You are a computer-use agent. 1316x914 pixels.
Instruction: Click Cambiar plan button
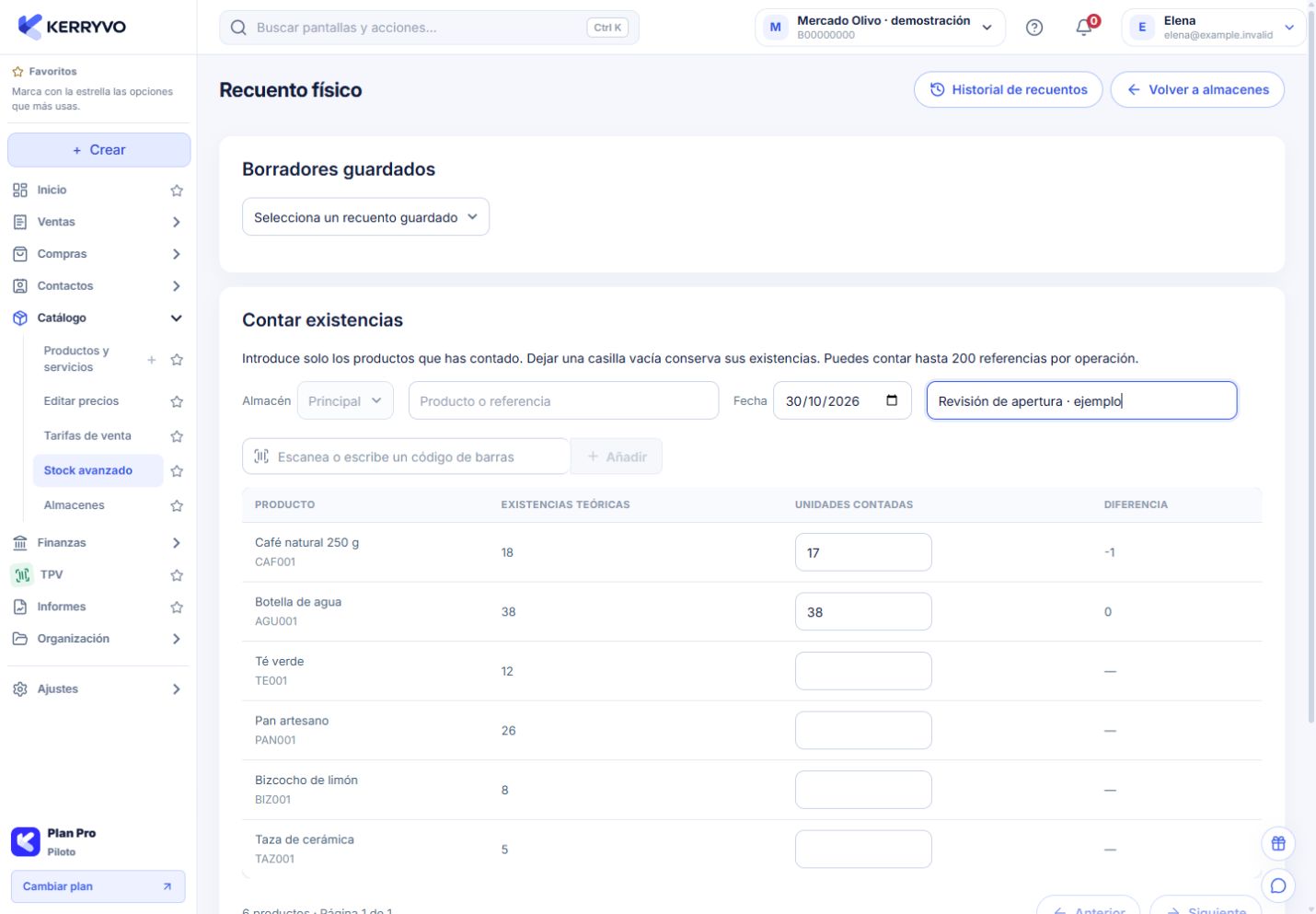click(x=98, y=886)
